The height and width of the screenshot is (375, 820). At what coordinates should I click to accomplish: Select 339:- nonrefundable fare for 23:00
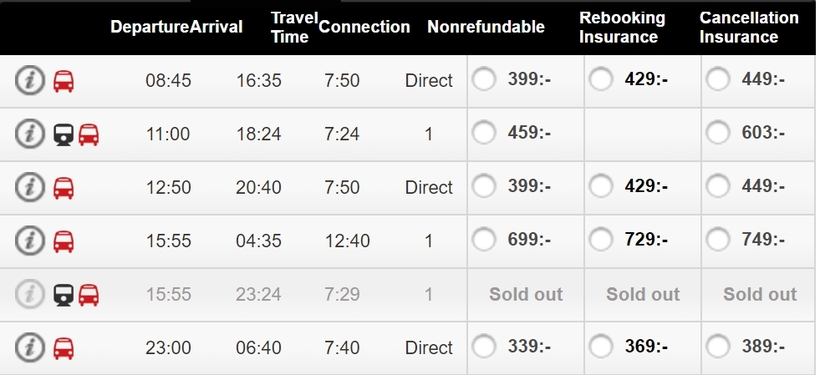tap(484, 346)
